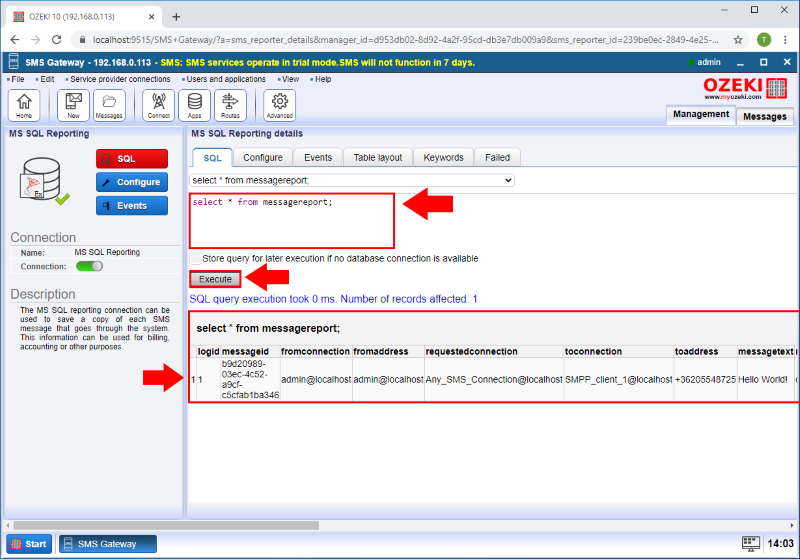View site information icon in address bar
Screen dimensions: 800x559
pos(82,40)
